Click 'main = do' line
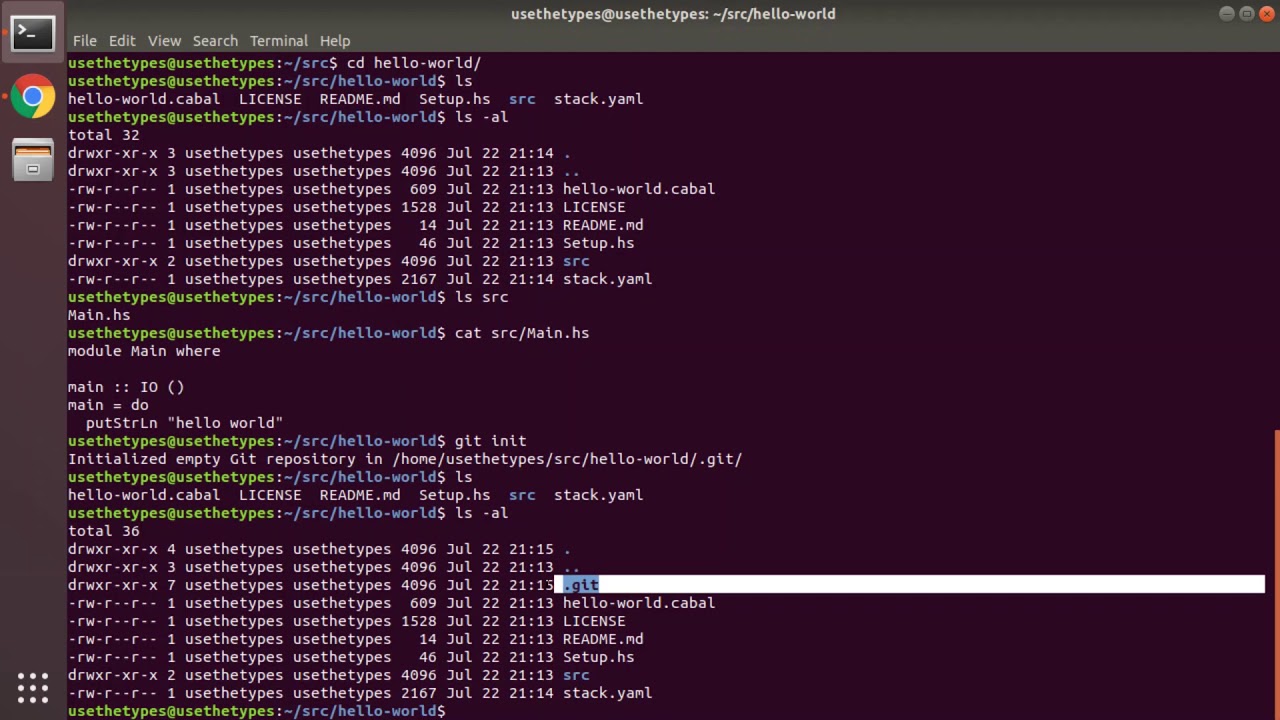Viewport: 1280px width, 720px height. [x=108, y=405]
